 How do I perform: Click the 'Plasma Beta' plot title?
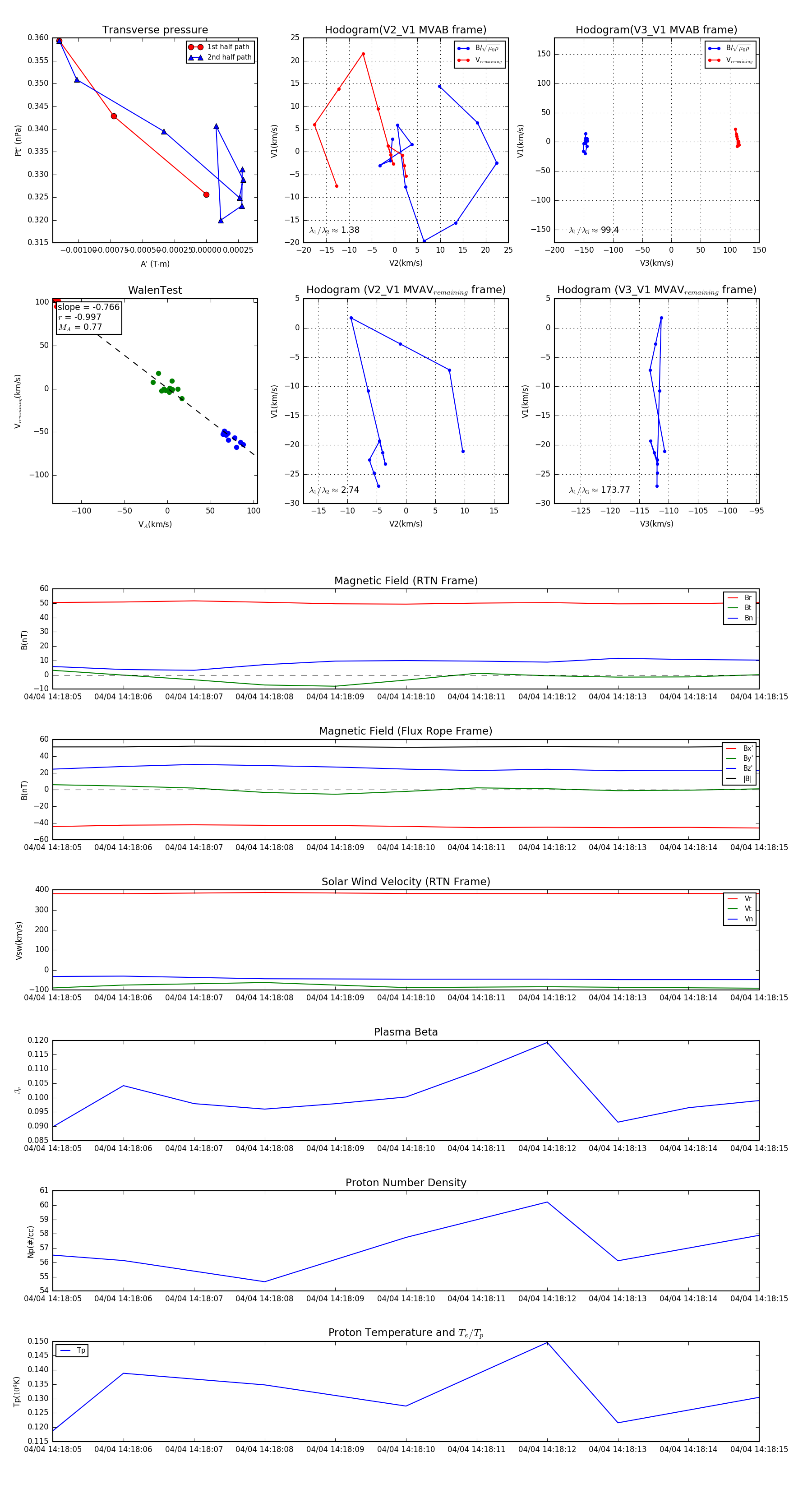(406, 1032)
